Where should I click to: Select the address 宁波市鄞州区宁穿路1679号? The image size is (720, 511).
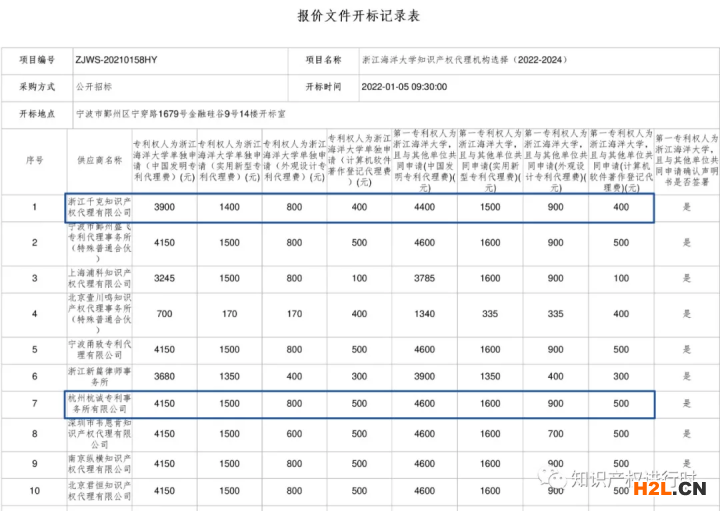[132, 114]
